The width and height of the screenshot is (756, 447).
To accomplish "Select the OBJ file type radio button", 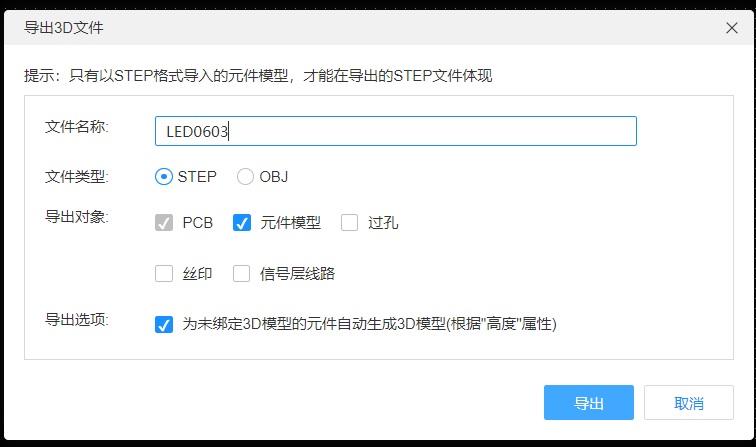I will [x=245, y=177].
